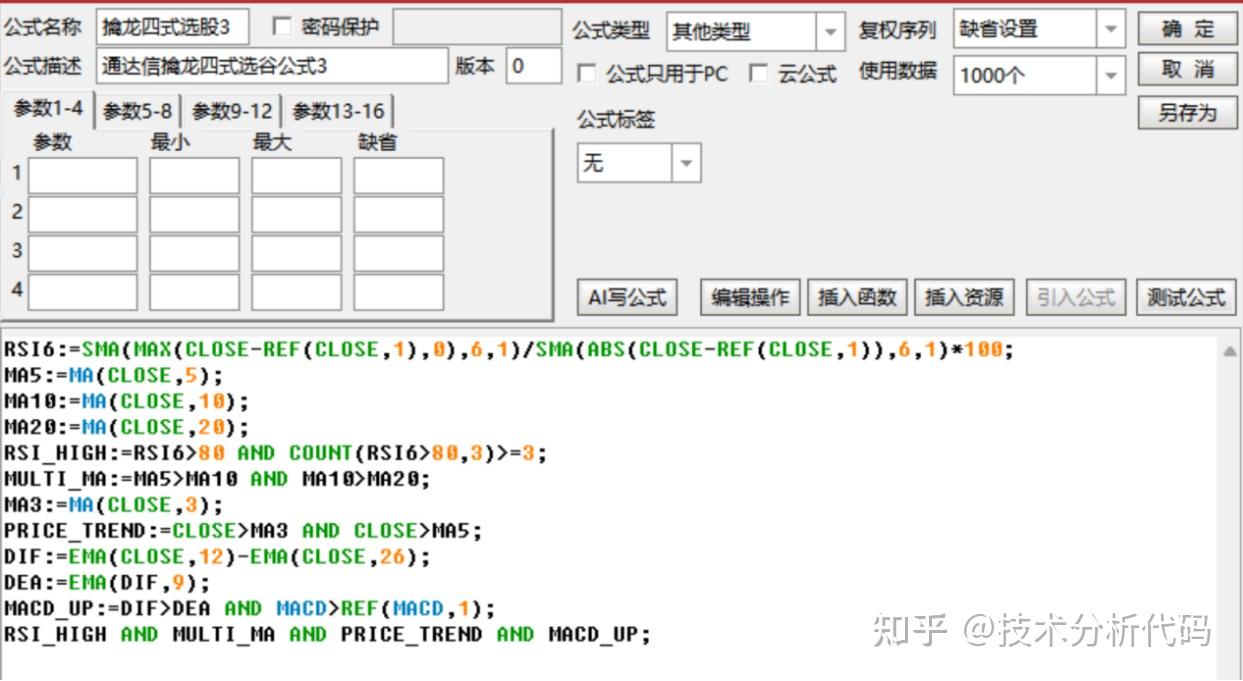Click row 2 最大 field
1243x681 pixels.
(296, 215)
